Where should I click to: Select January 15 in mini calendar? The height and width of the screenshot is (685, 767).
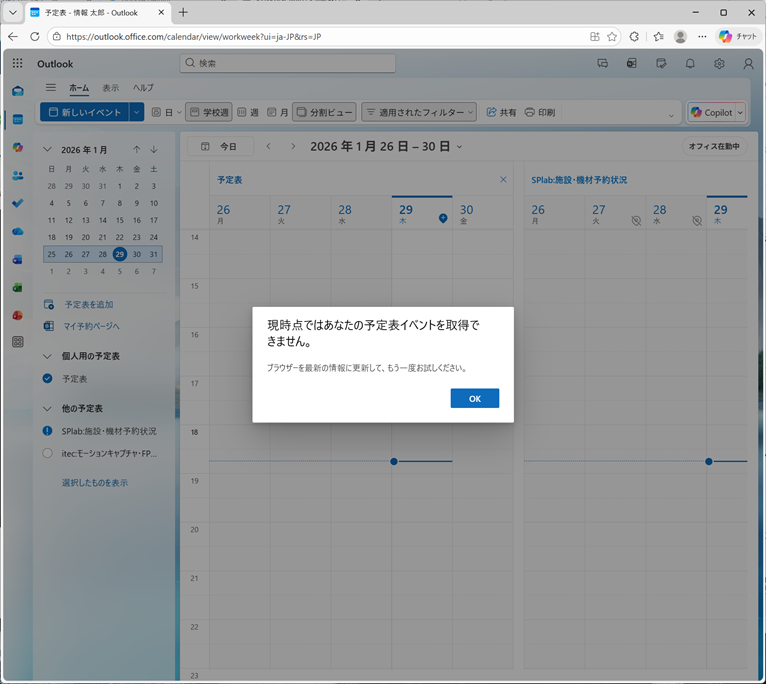(119, 220)
